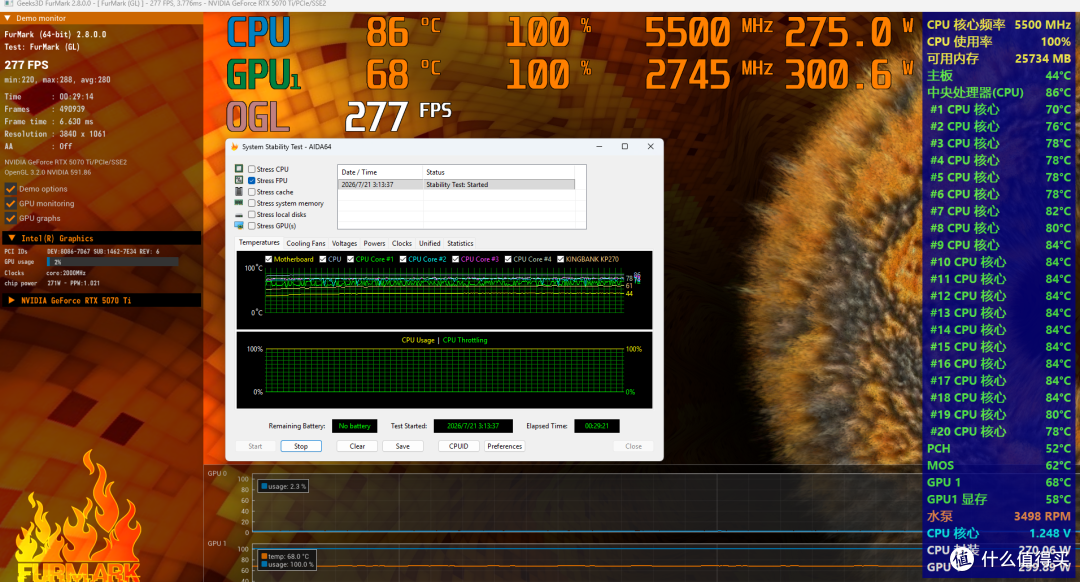
Task: Save the stability test results
Action: click(402, 446)
